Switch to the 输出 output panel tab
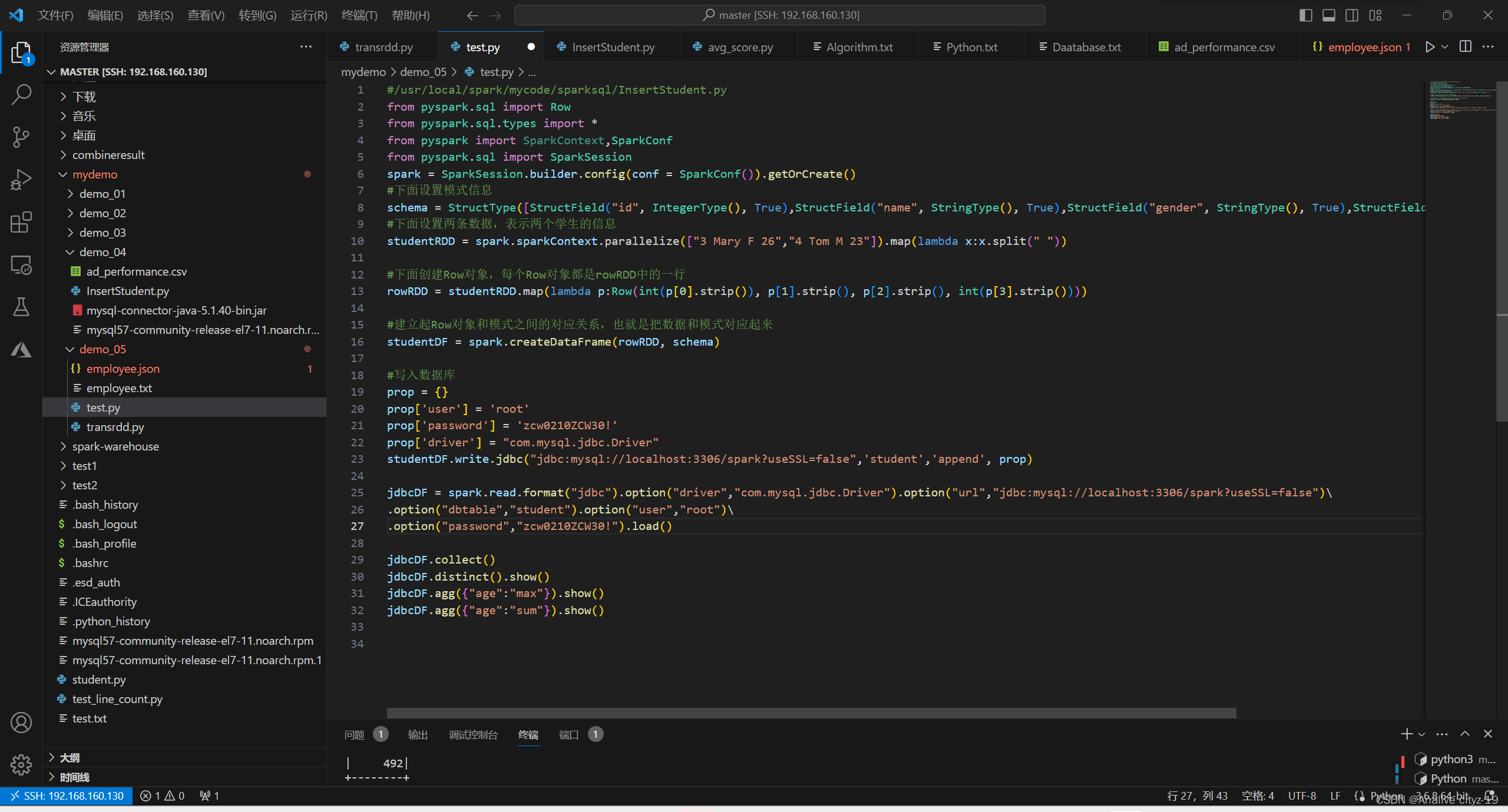The image size is (1508, 812). (x=418, y=734)
